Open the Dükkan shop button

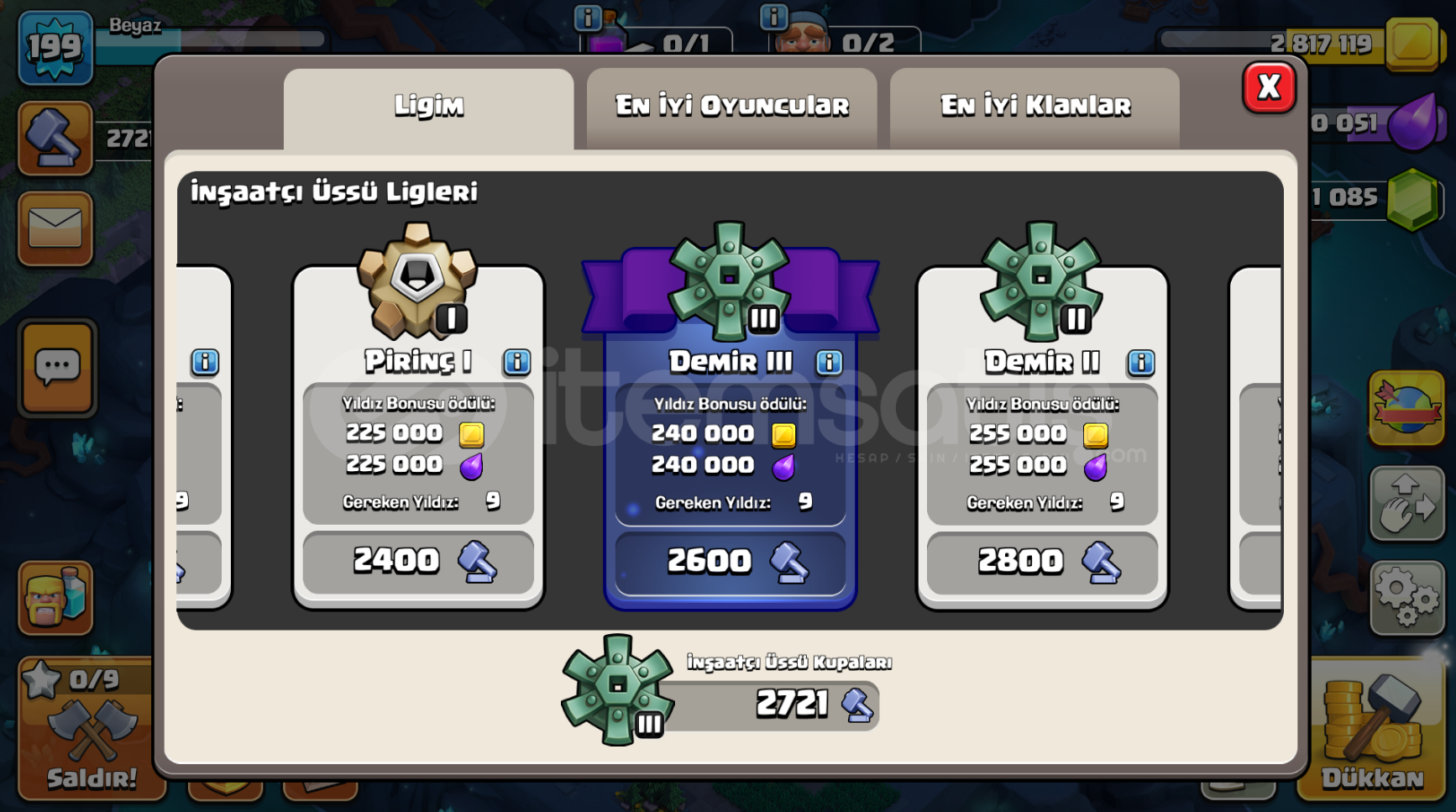point(1374,729)
